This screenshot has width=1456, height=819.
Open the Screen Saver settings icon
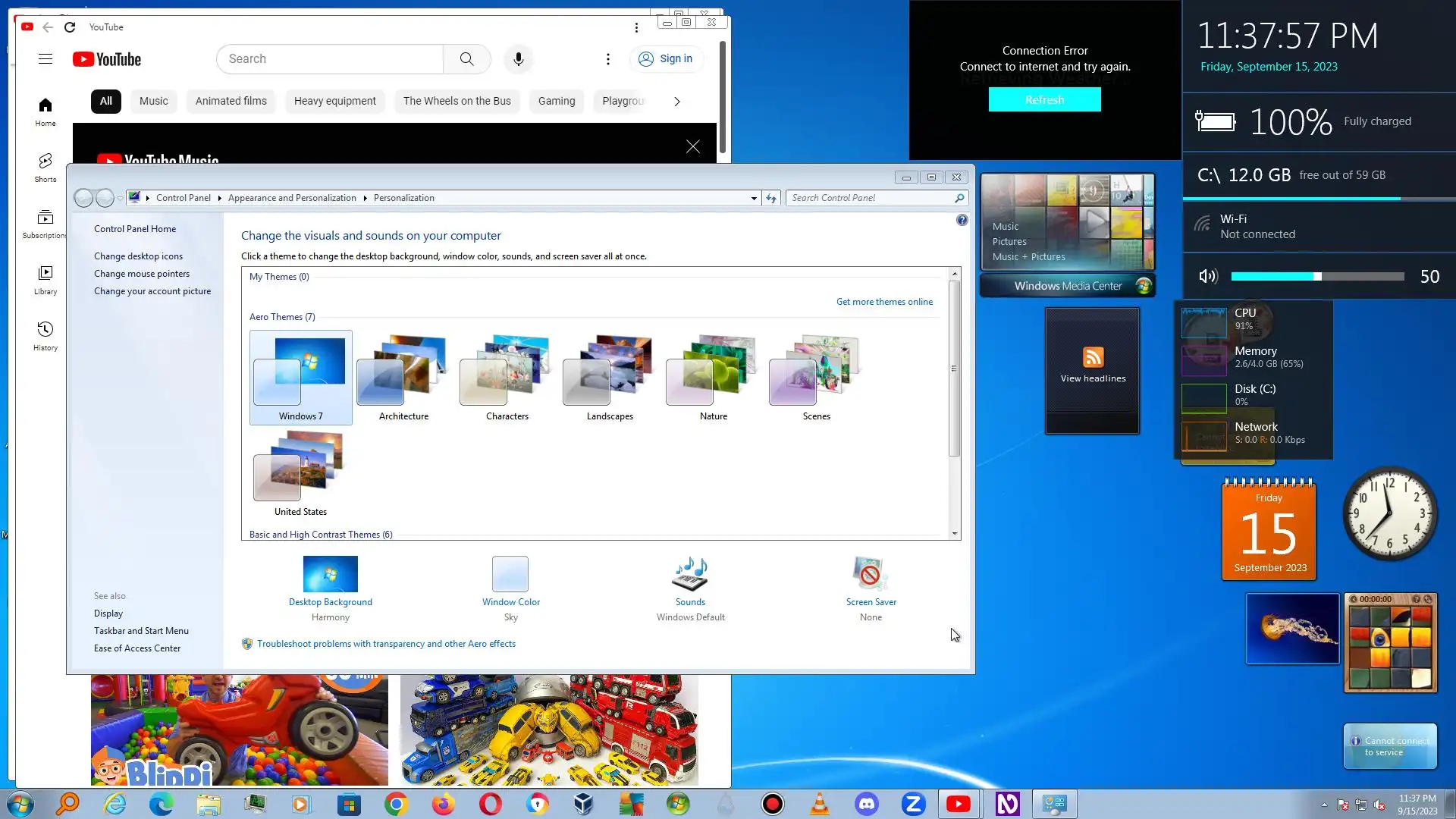coord(871,574)
